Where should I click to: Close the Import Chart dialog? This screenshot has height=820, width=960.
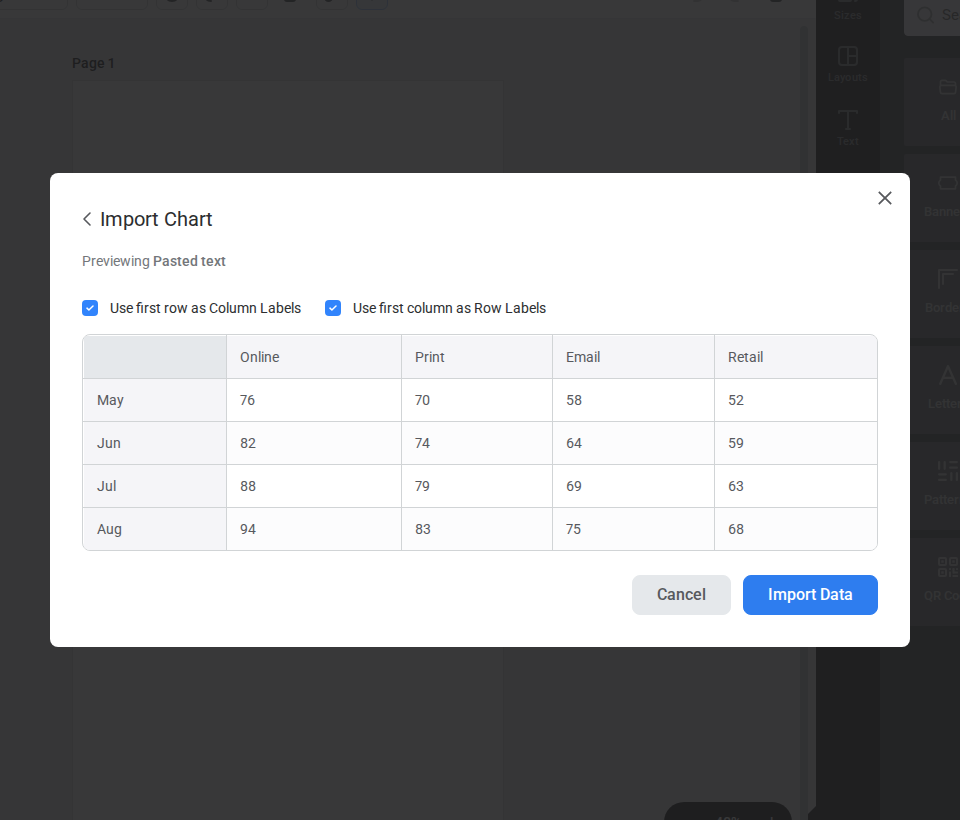click(x=884, y=198)
